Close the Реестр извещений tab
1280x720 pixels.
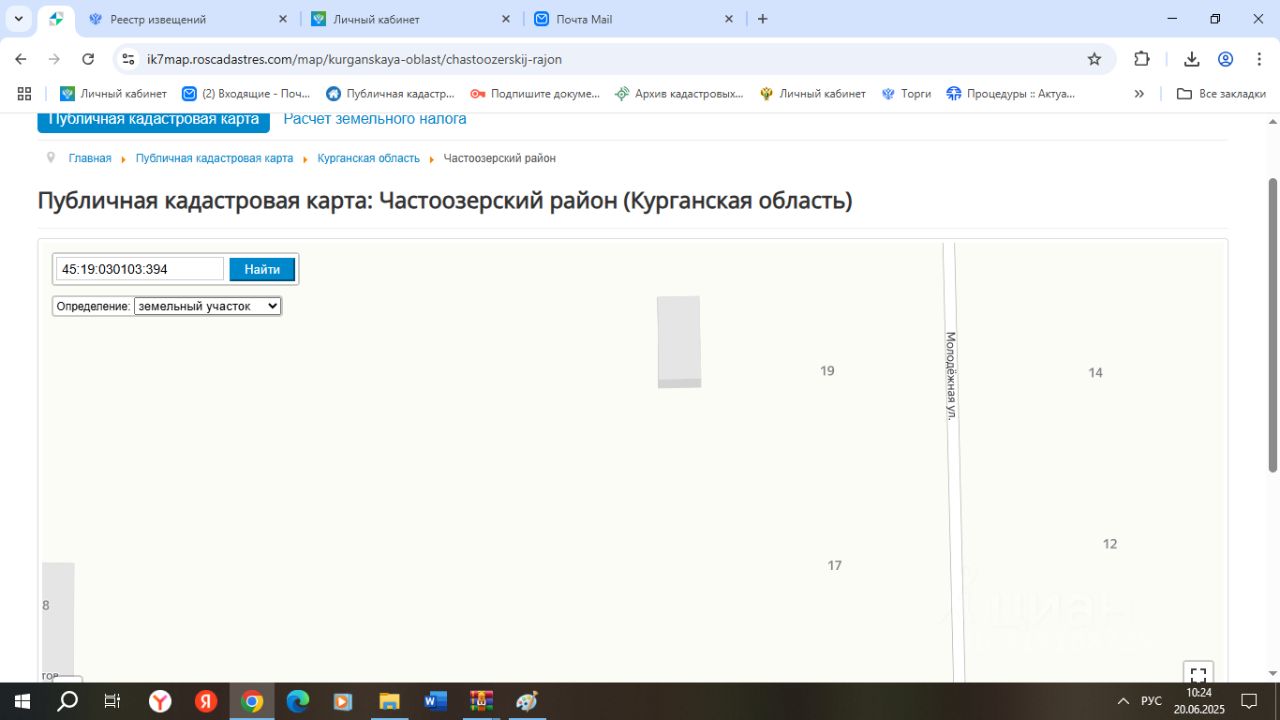(282, 19)
